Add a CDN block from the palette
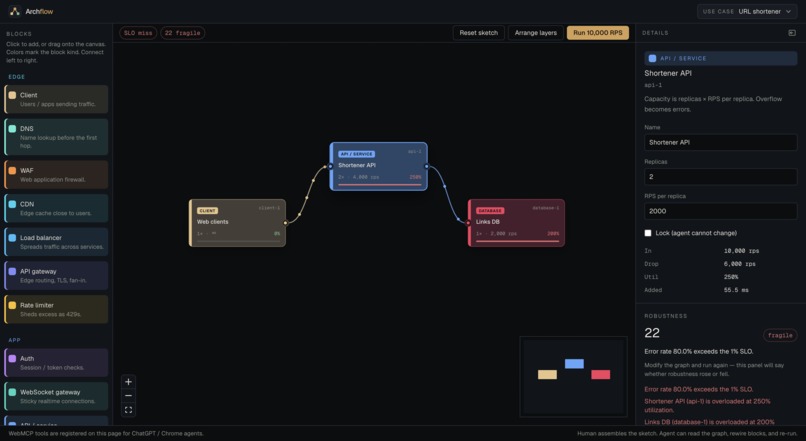Image resolution: width=806 pixels, height=441 pixels. tap(56, 208)
